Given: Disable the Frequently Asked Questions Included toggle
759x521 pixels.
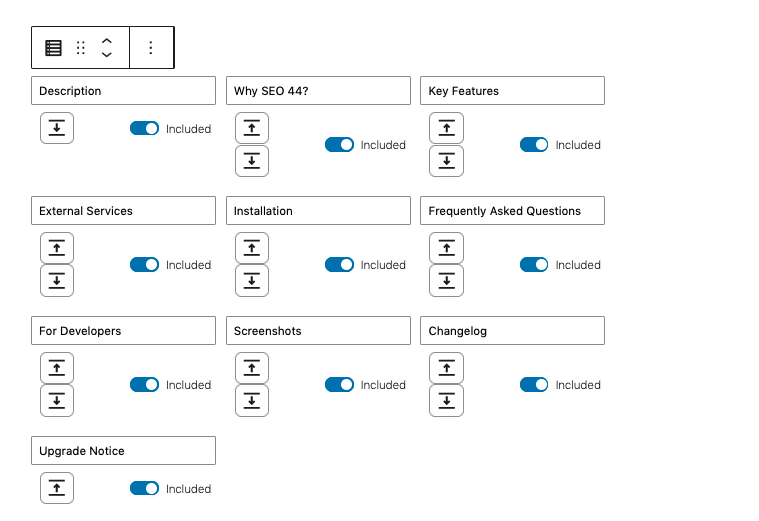Looking at the screenshot, I should [534, 265].
